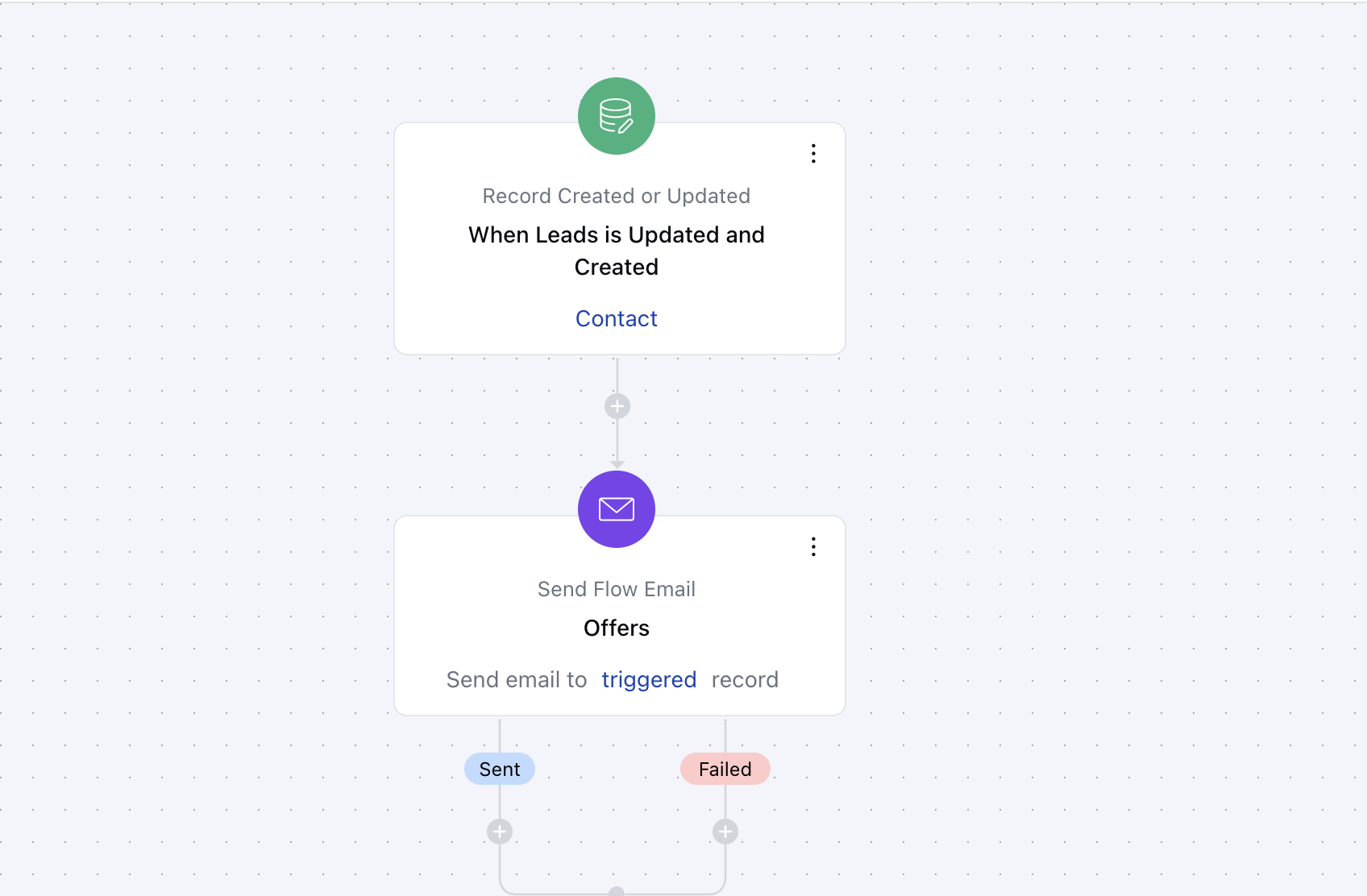This screenshot has width=1367, height=896.
Task: Click the arrowhead entering the email node
Action: 617,464
